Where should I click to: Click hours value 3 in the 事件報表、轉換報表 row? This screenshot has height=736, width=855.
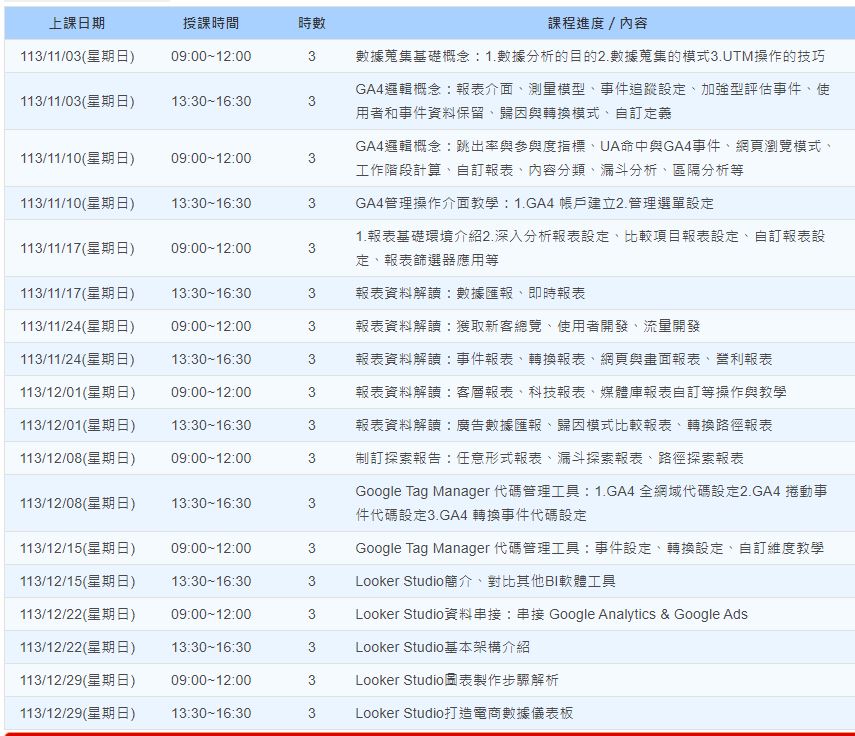(x=311, y=359)
